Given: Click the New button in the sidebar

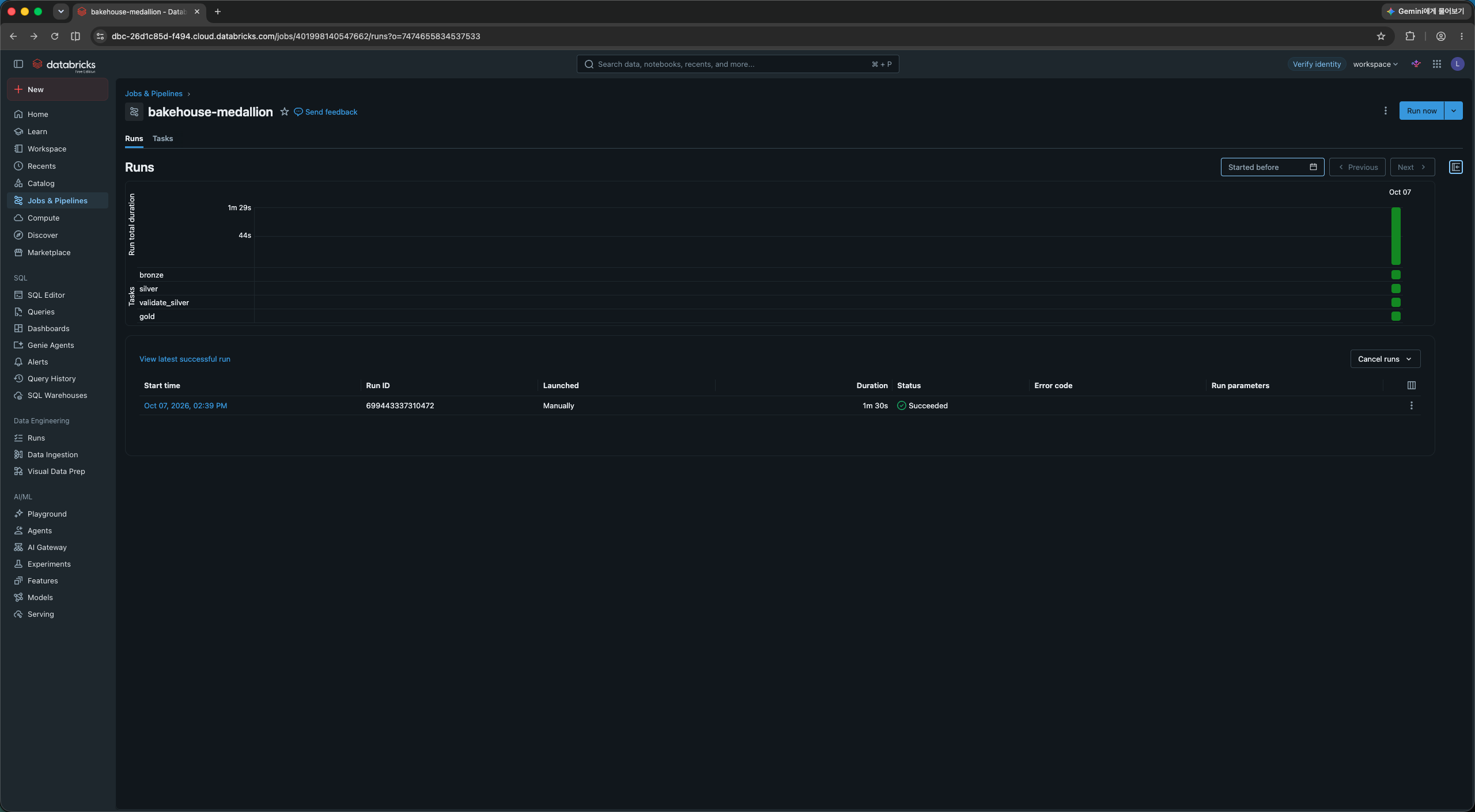Looking at the screenshot, I should coord(57,89).
